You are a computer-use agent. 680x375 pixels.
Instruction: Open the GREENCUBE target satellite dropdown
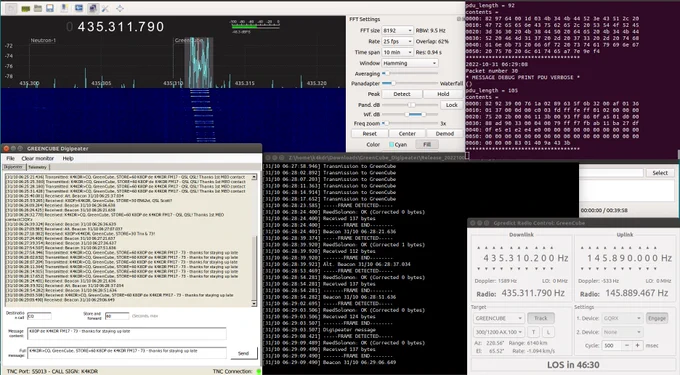pyautogui.click(x=499, y=318)
